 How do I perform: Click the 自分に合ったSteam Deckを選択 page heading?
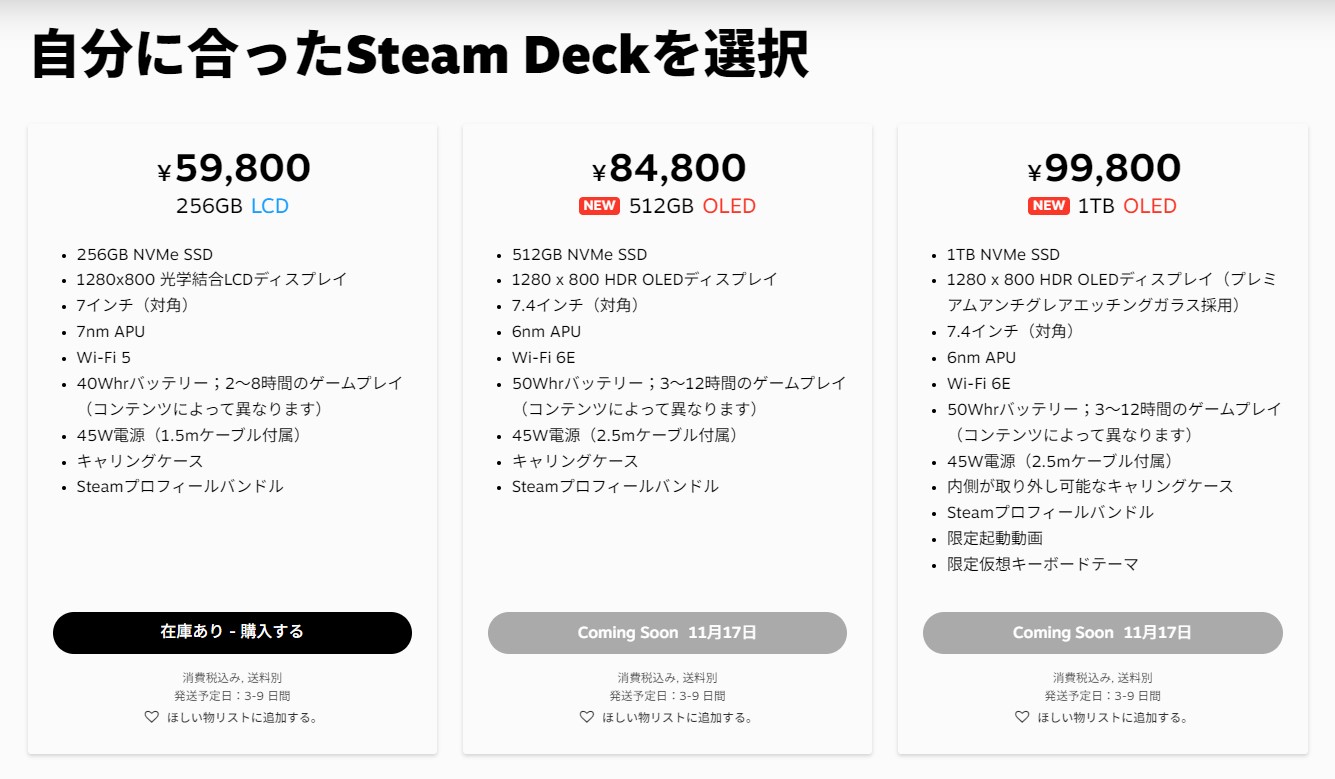click(x=420, y=55)
